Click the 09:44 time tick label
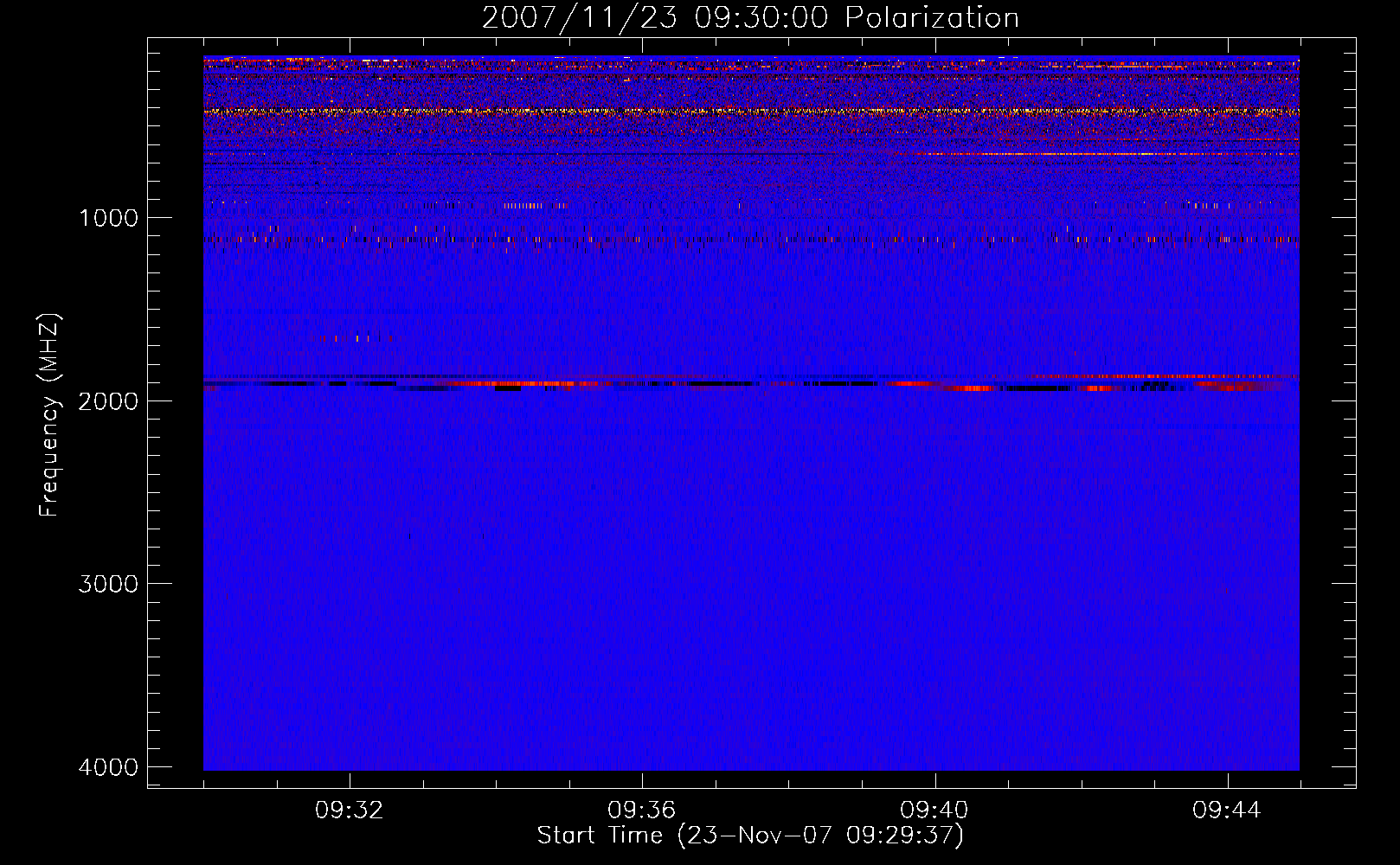 click(1227, 811)
